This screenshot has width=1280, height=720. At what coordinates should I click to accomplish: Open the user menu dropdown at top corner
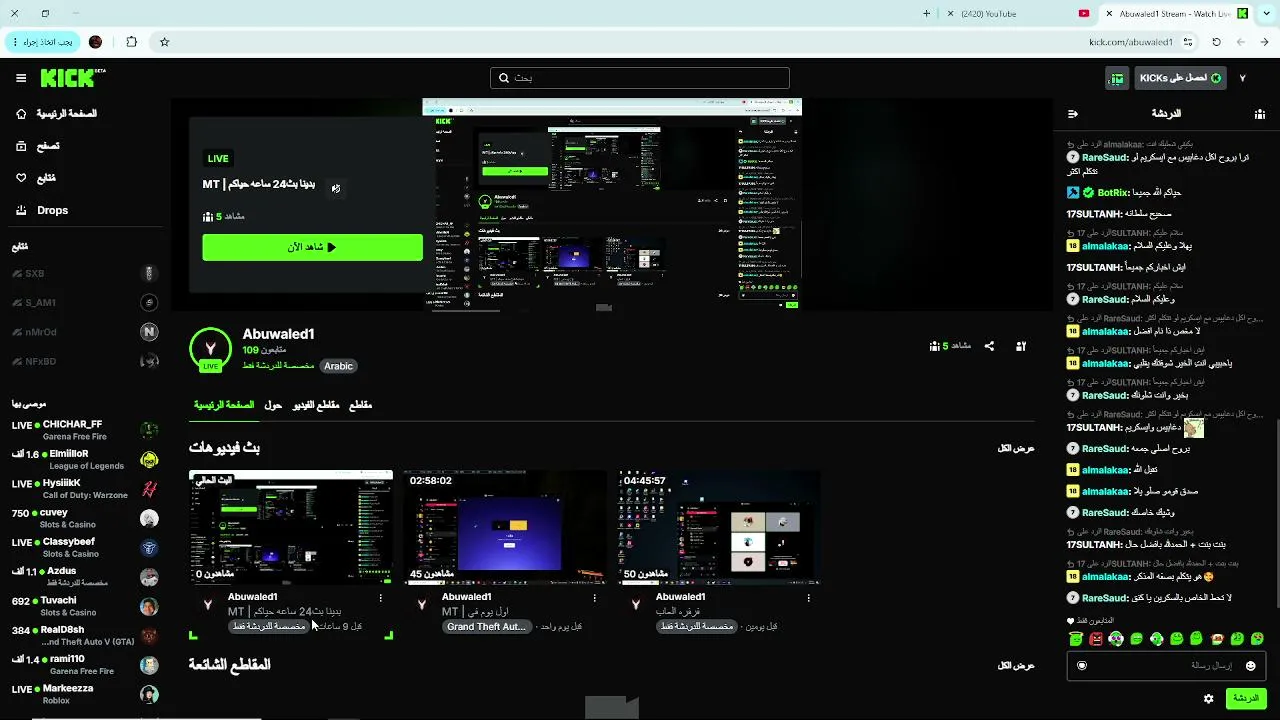pyautogui.click(x=1243, y=78)
